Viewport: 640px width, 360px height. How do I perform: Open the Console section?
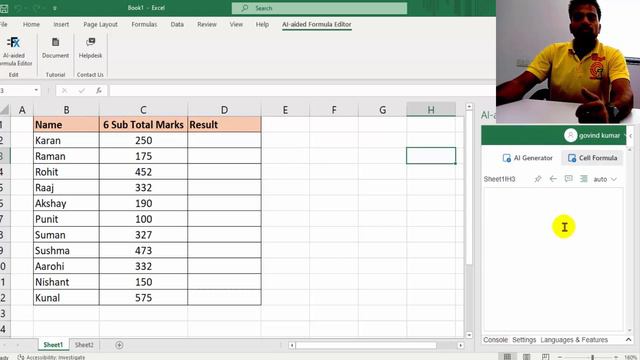point(496,340)
